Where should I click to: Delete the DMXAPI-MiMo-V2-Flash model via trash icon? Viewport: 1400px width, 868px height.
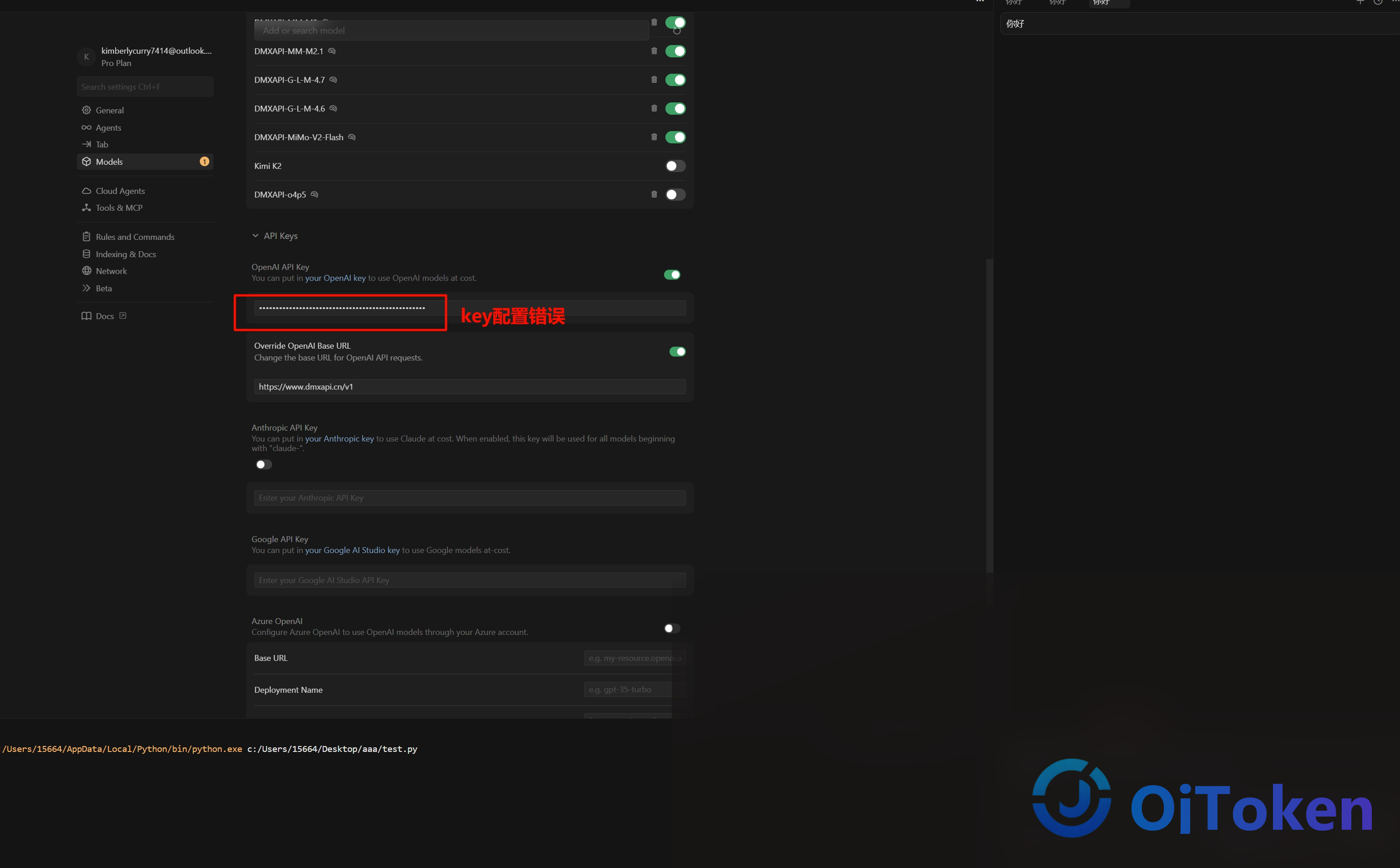pos(654,137)
